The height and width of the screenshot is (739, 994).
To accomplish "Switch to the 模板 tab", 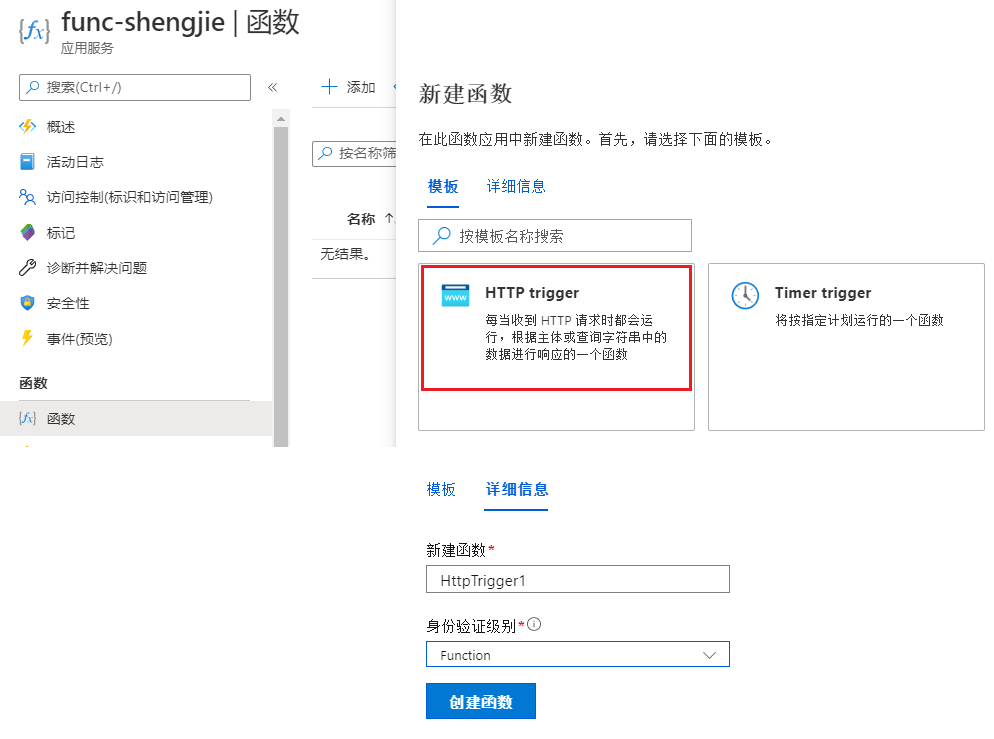I will pyautogui.click(x=443, y=186).
